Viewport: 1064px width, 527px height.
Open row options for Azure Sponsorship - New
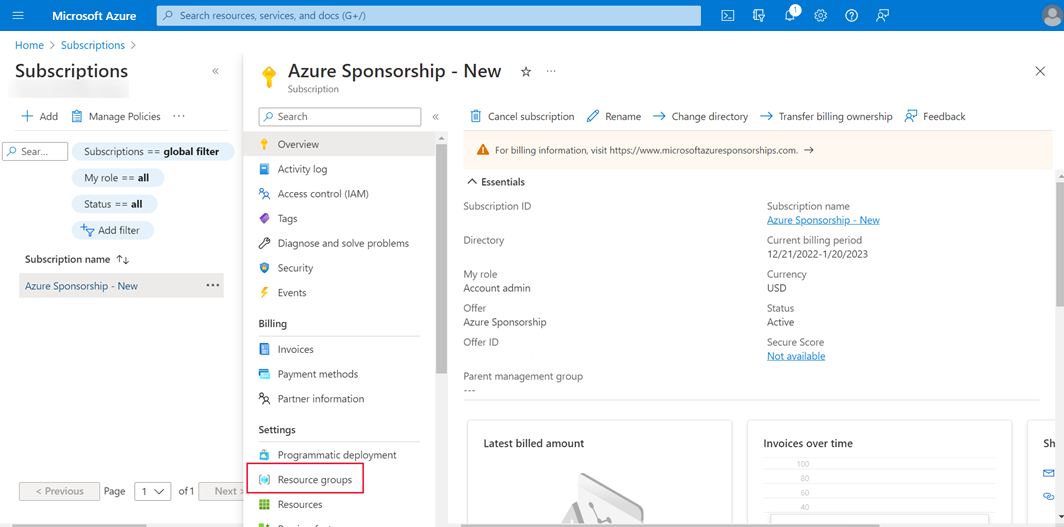[x=213, y=286]
